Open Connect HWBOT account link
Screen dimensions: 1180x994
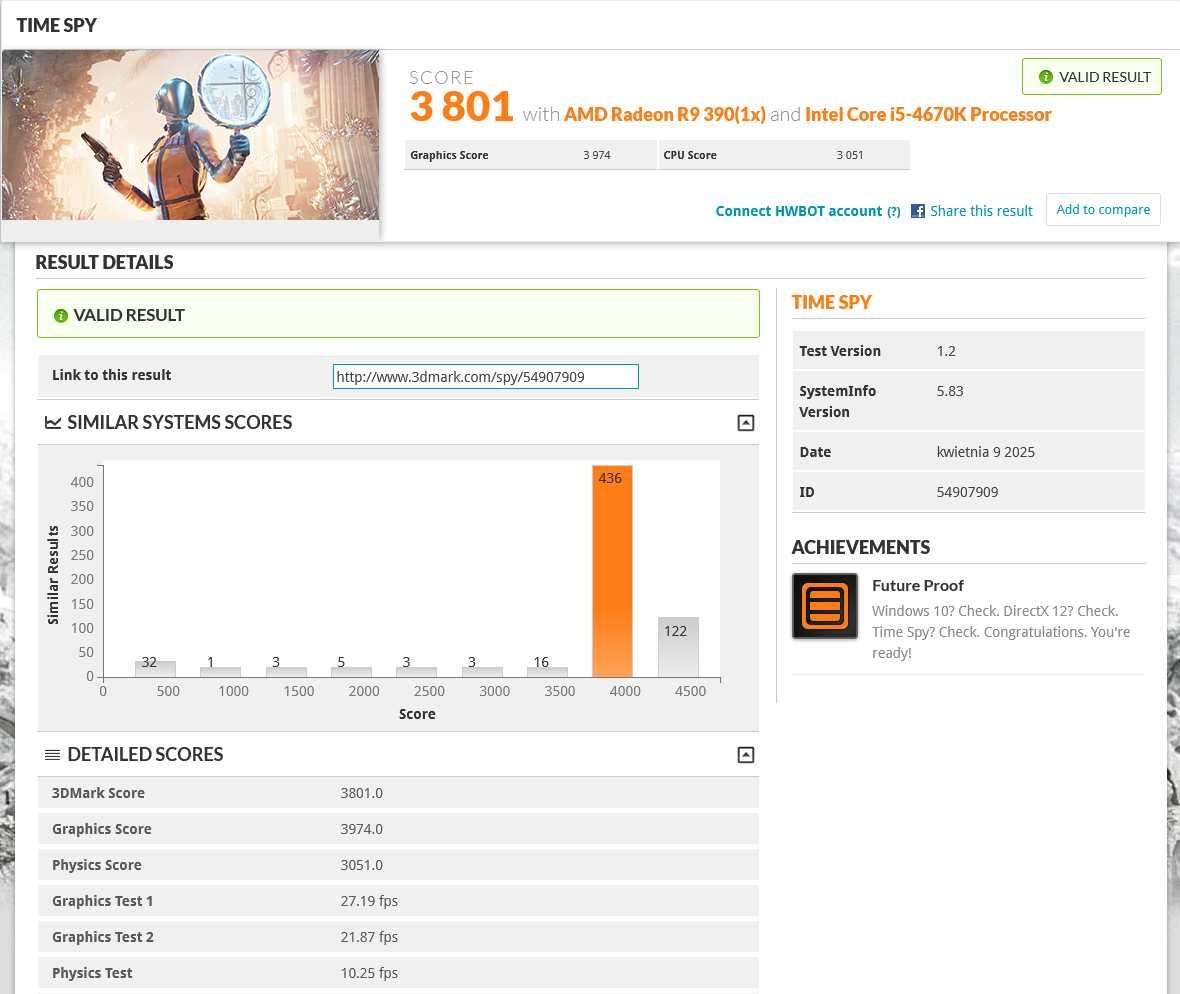click(x=798, y=211)
